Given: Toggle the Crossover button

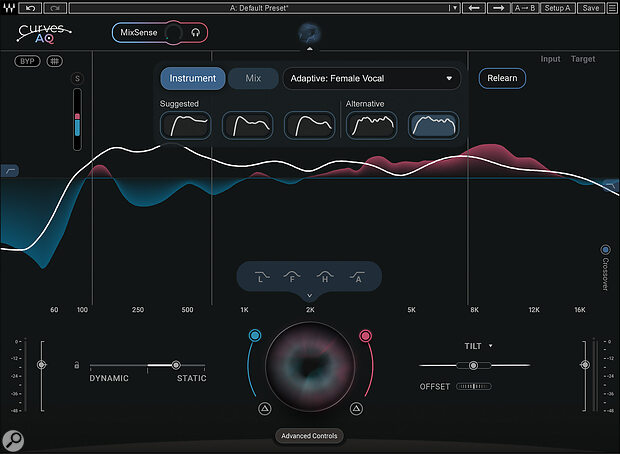Looking at the screenshot, I should click(605, 250).
